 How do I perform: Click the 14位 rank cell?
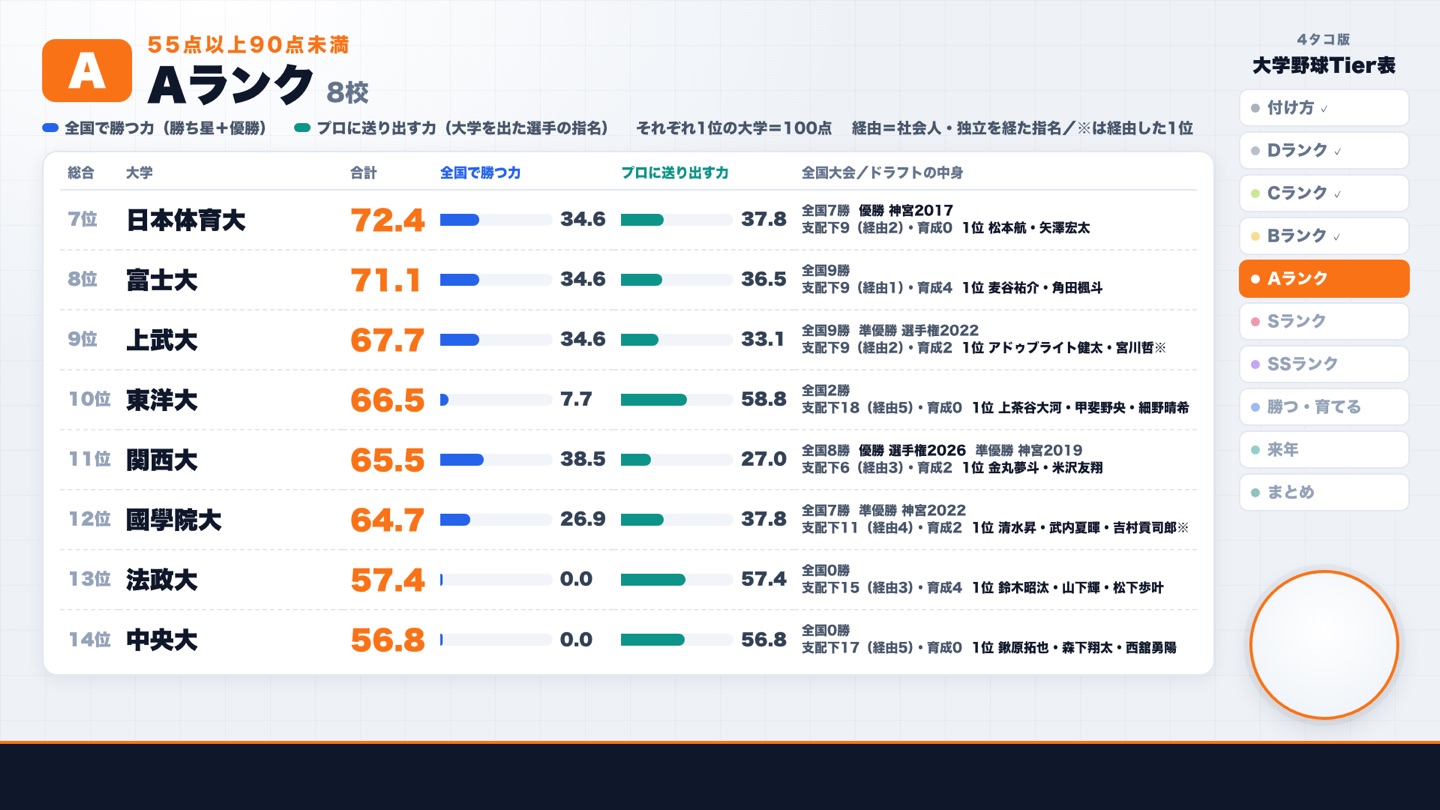[89, 640]
